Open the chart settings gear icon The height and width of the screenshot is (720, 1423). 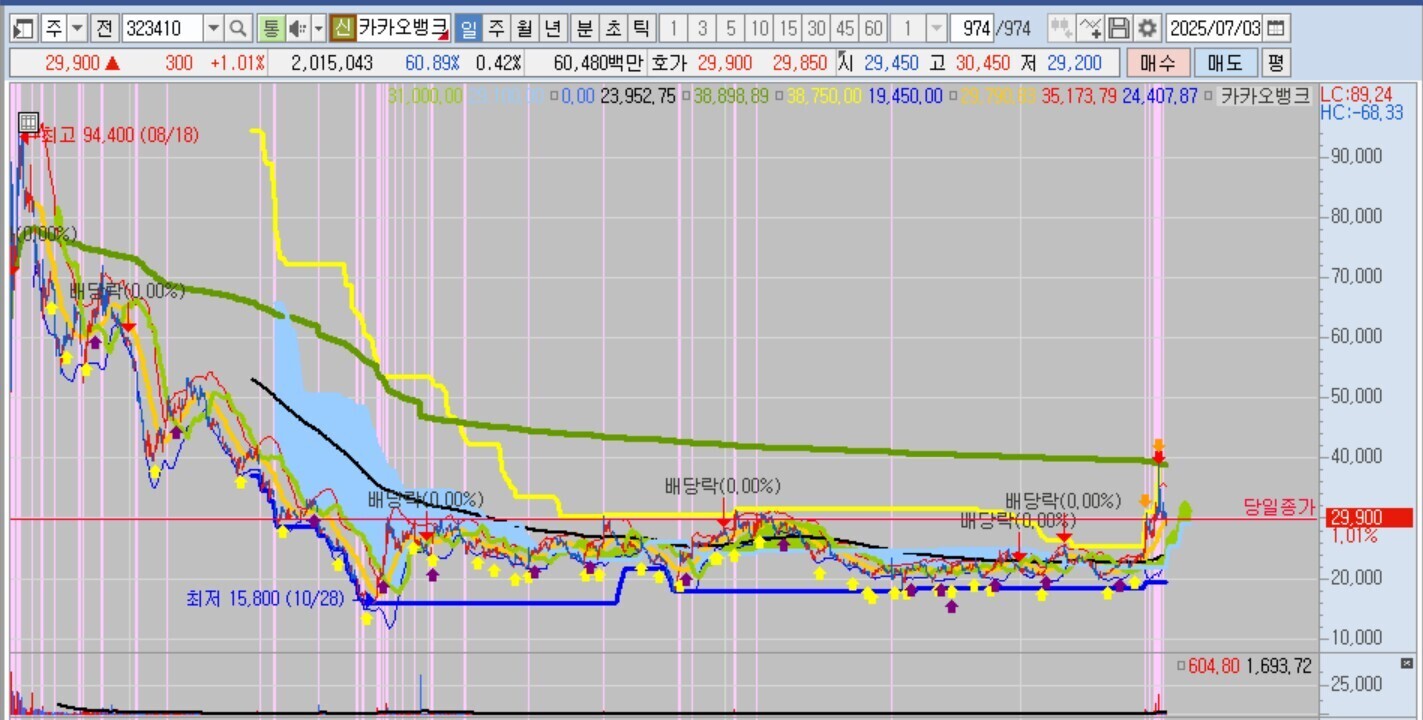point(1148,28)
